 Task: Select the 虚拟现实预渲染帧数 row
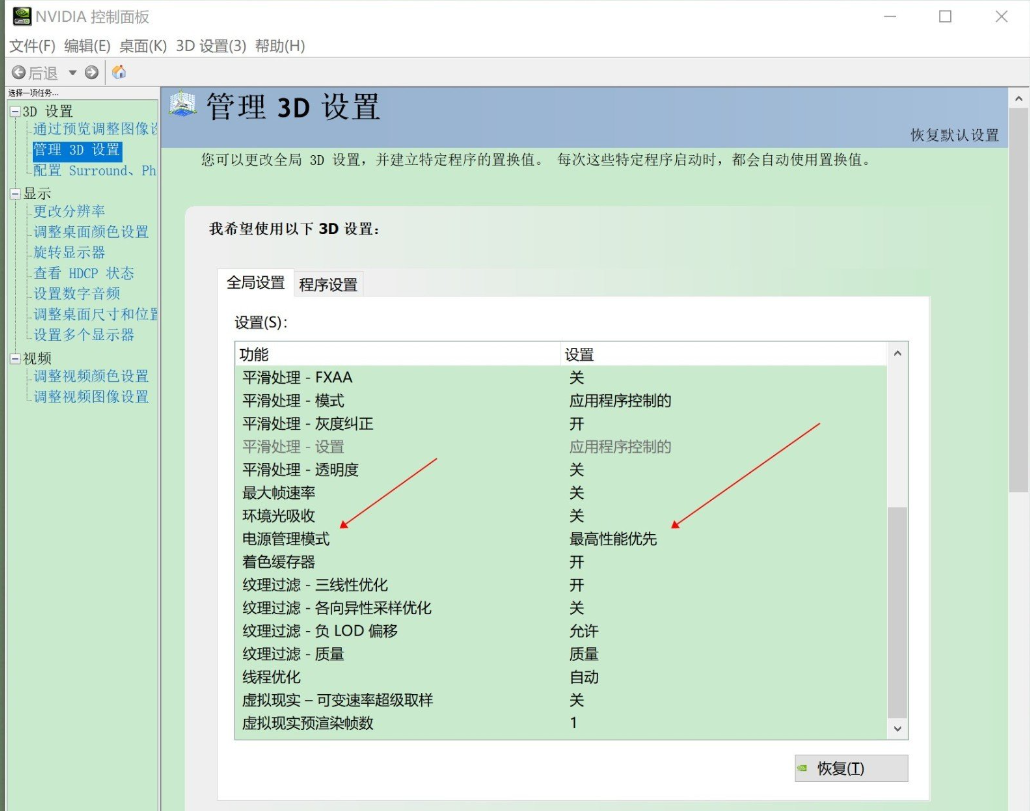(561, 723)
